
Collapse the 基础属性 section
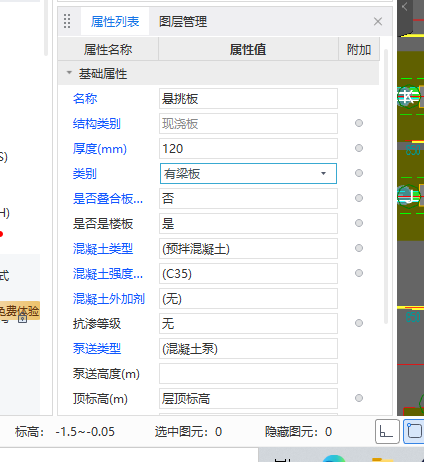point(69,72)
